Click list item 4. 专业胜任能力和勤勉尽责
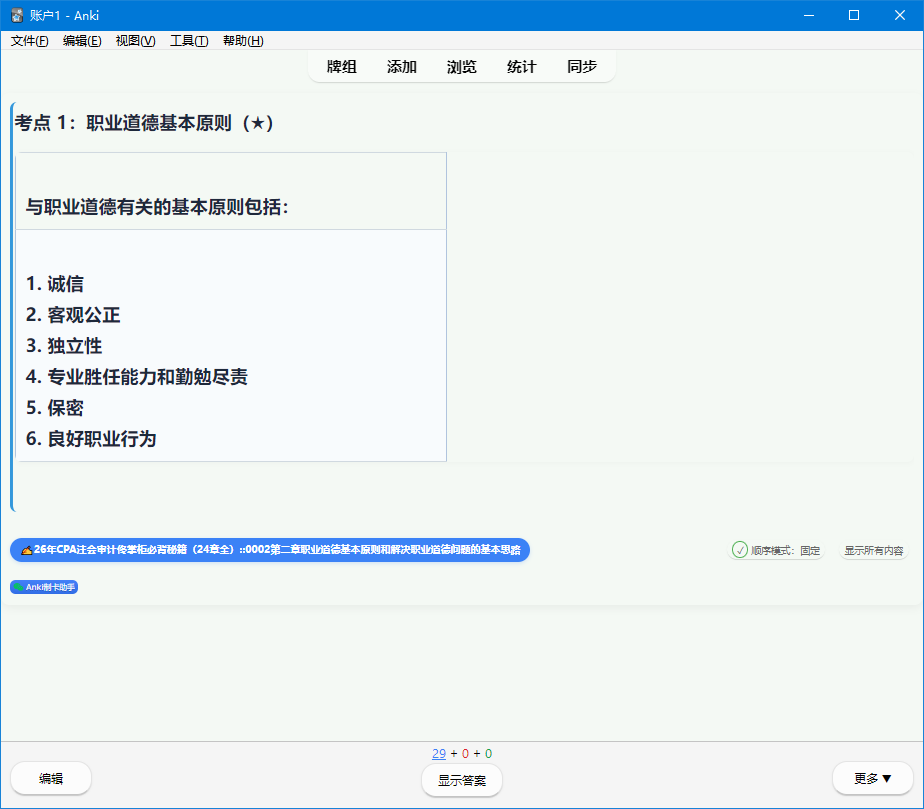The height and width of the screenshot is (809, 924). 137,377
